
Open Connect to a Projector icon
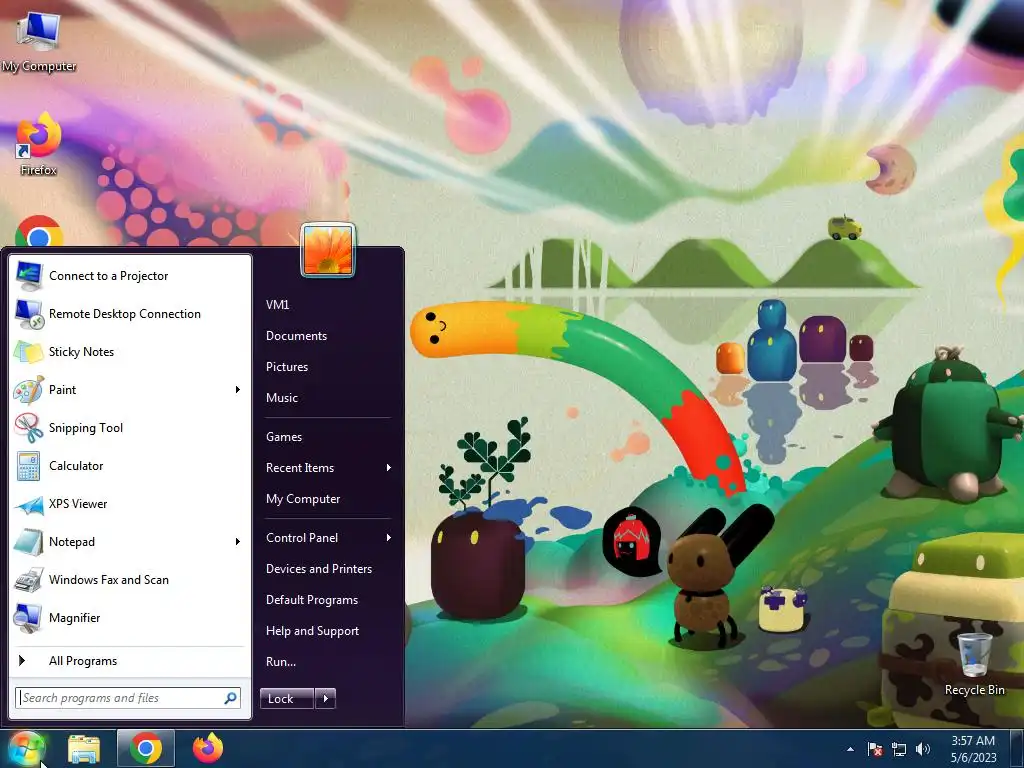[x=29, y=276]
